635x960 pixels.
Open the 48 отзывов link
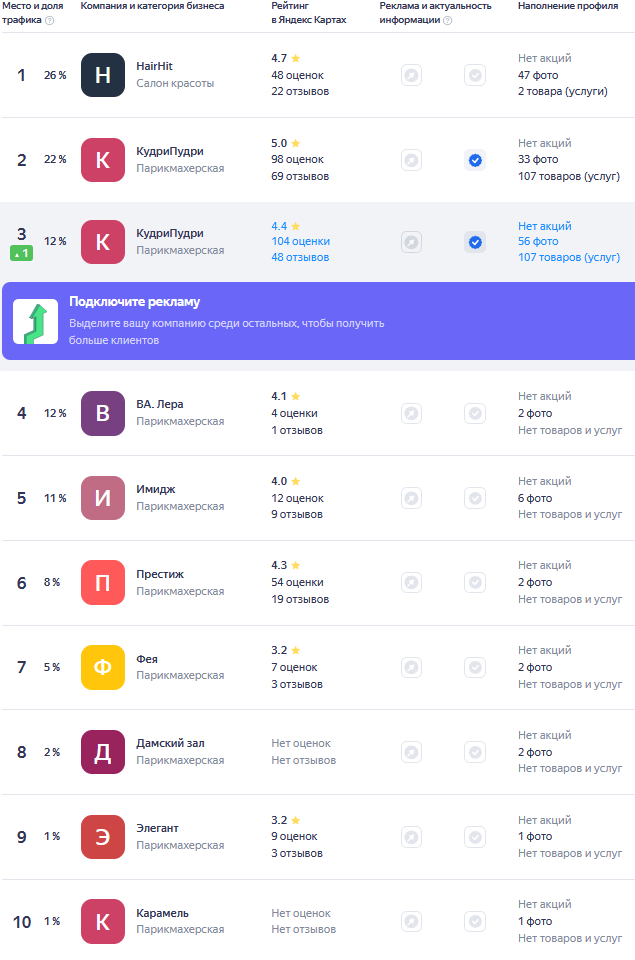300,257
